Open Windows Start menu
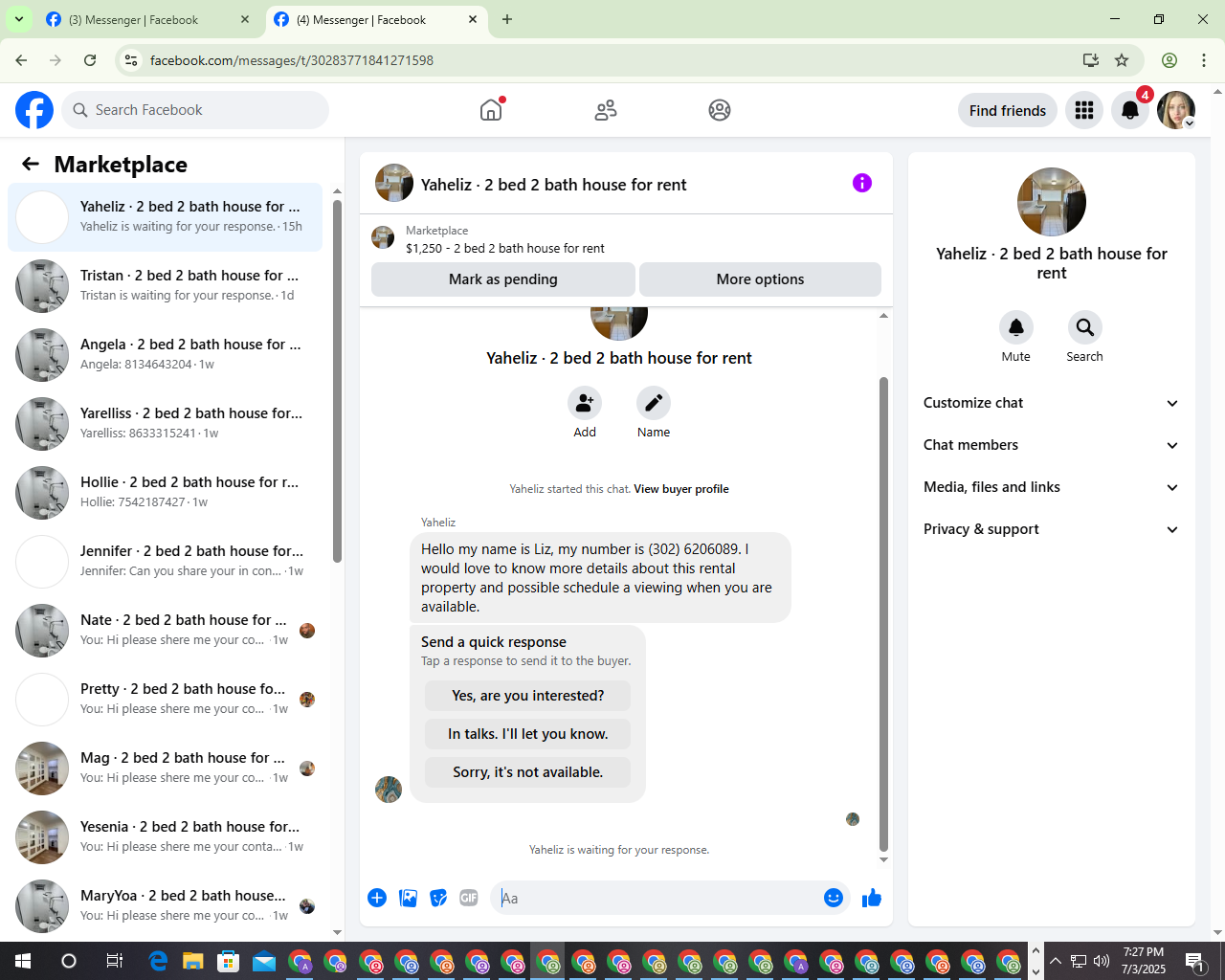Screen dimensions: 1225x980 coord(23,961)
